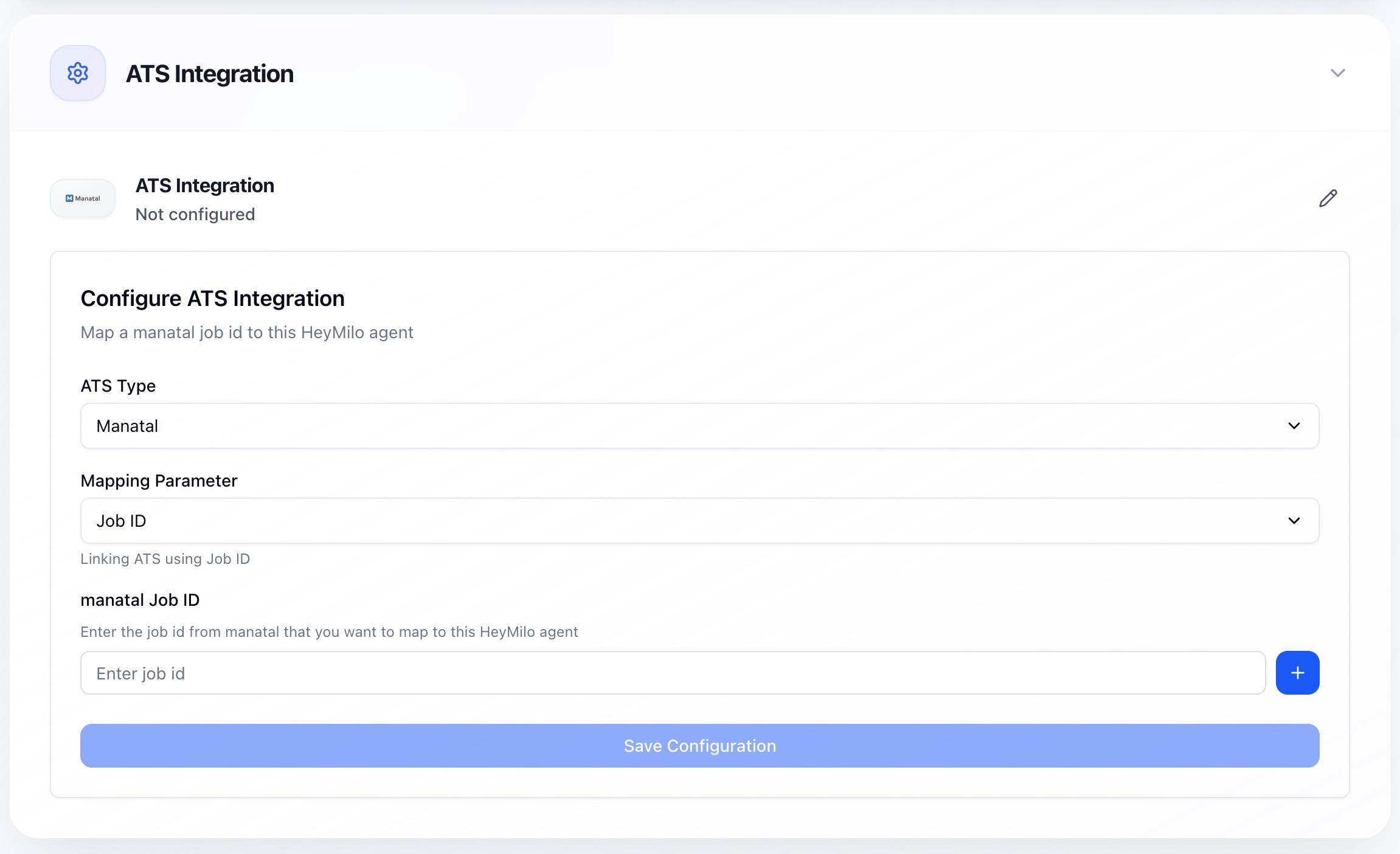Click the large ATS Integration header title
1400x854 pixels.
(x=210, y=74)
